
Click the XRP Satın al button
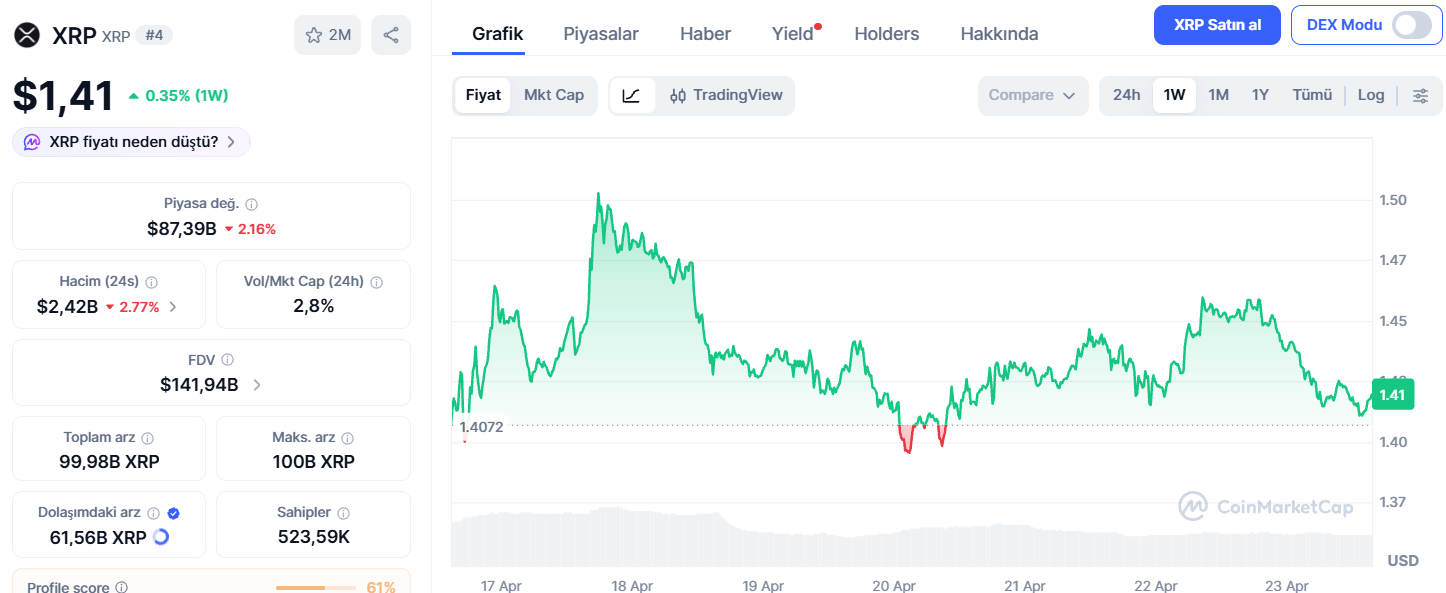(1217, 24)
